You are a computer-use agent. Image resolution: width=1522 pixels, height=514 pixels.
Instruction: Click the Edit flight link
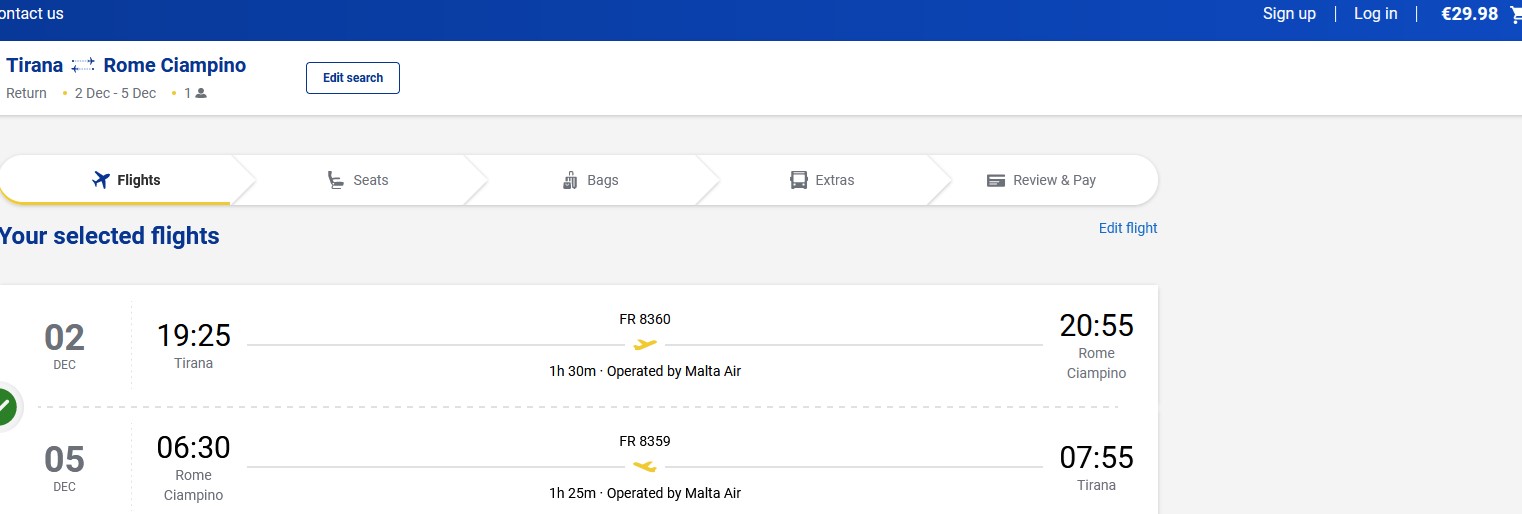[1127, 228]
